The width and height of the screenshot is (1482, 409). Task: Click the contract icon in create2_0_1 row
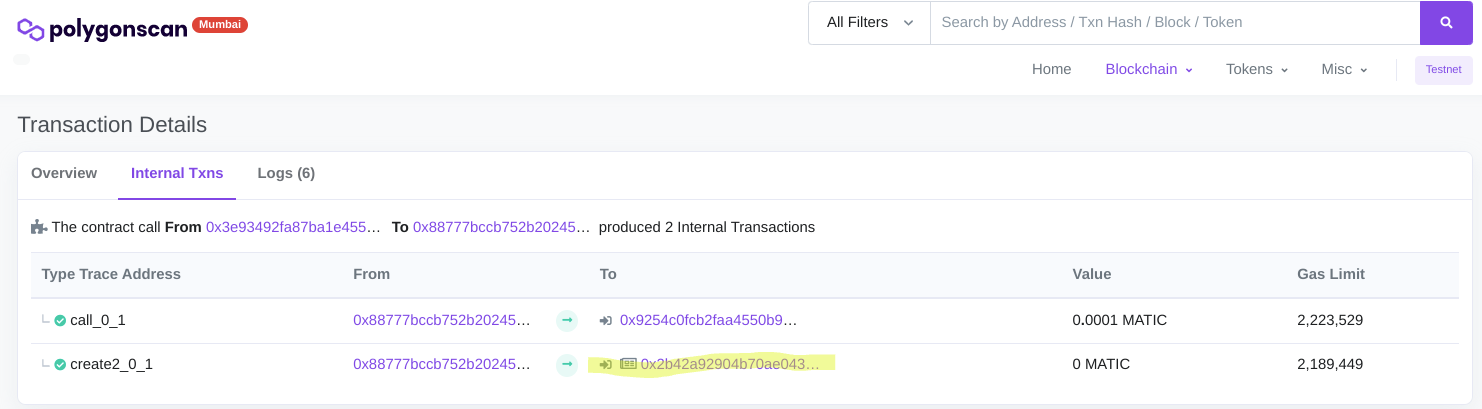628,365
